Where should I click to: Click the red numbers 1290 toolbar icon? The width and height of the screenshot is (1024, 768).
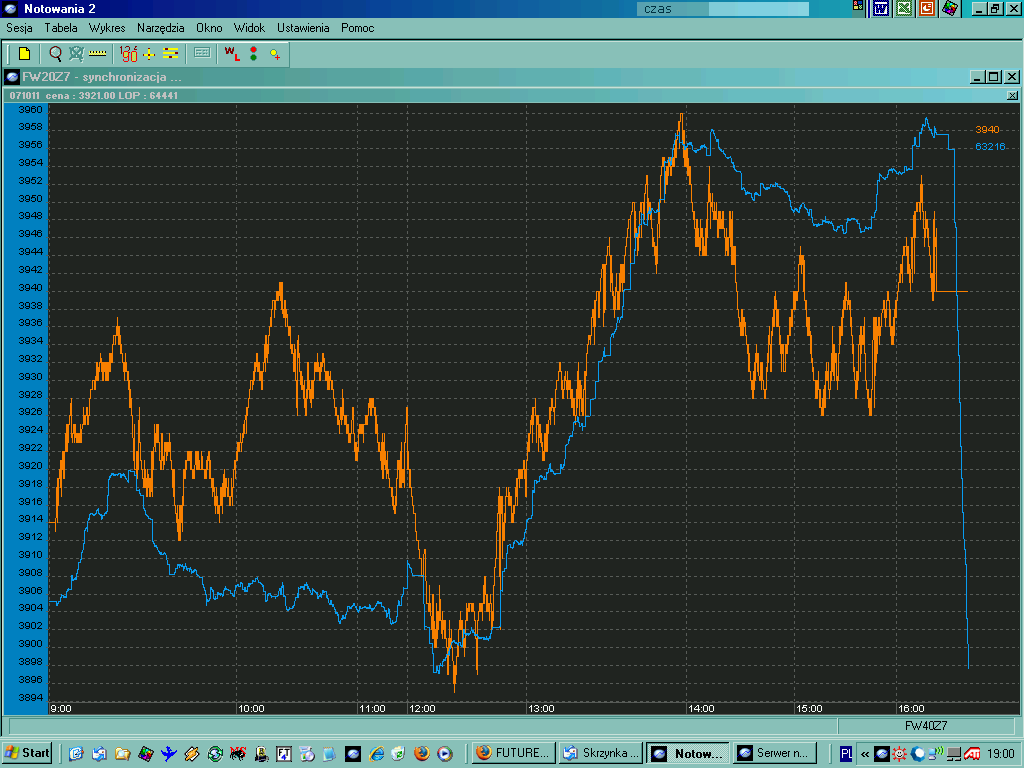(x=129, y=54)
